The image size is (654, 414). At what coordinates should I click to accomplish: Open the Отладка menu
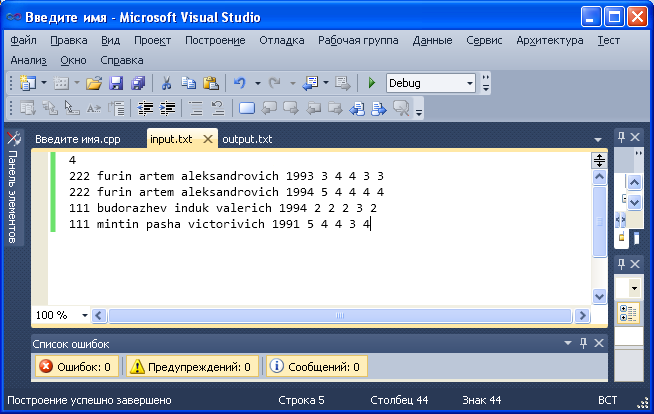(x=282, y=40)
